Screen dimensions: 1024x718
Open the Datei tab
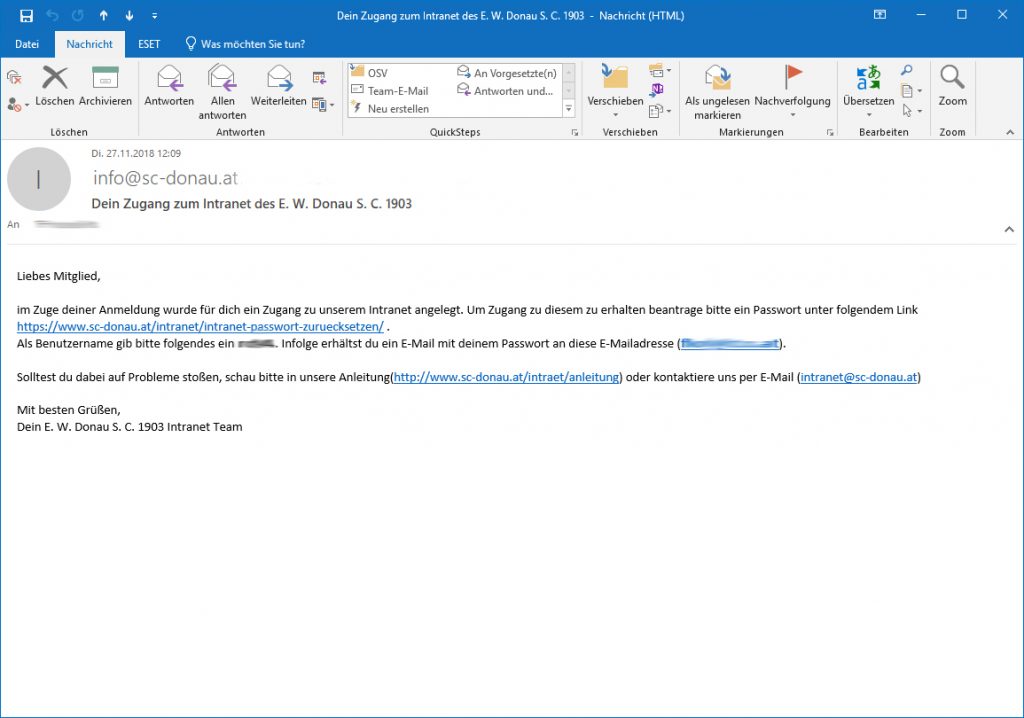pos(27,44)
